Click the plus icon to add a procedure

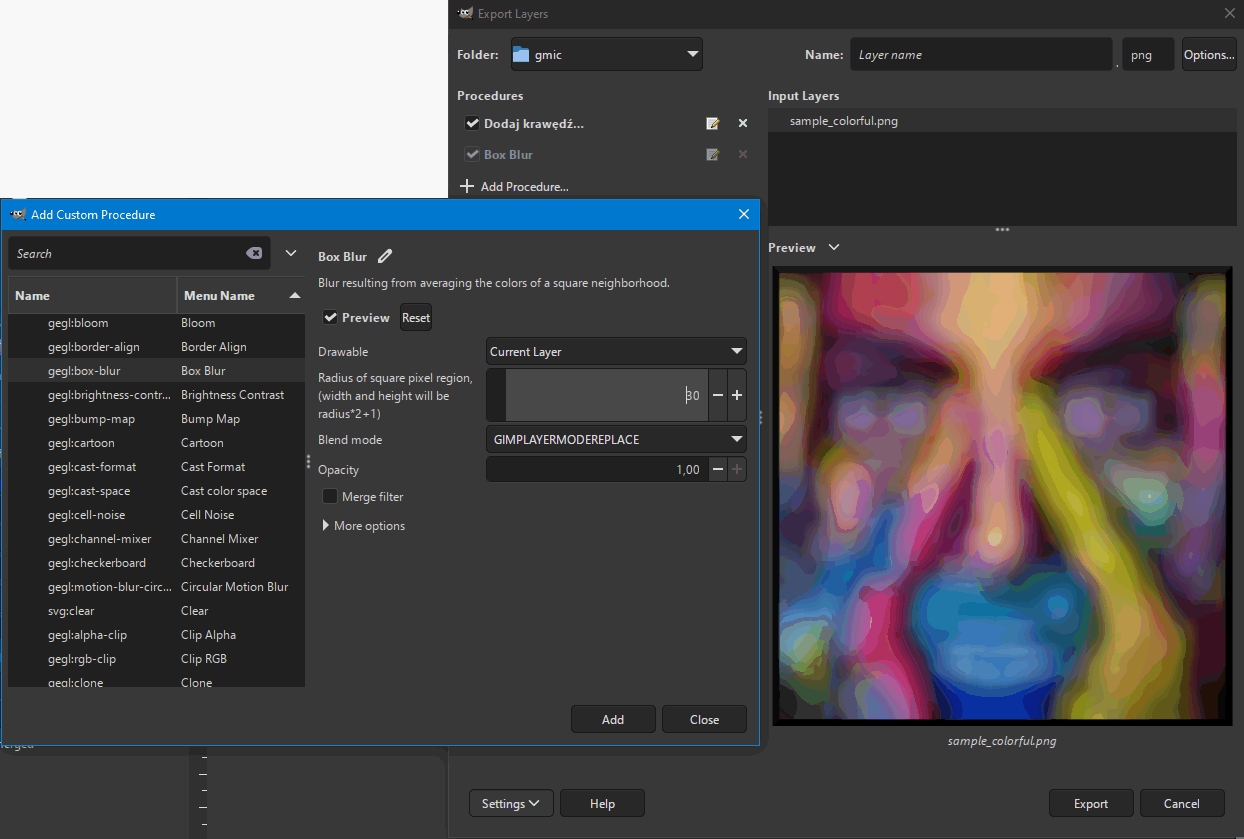468,186
